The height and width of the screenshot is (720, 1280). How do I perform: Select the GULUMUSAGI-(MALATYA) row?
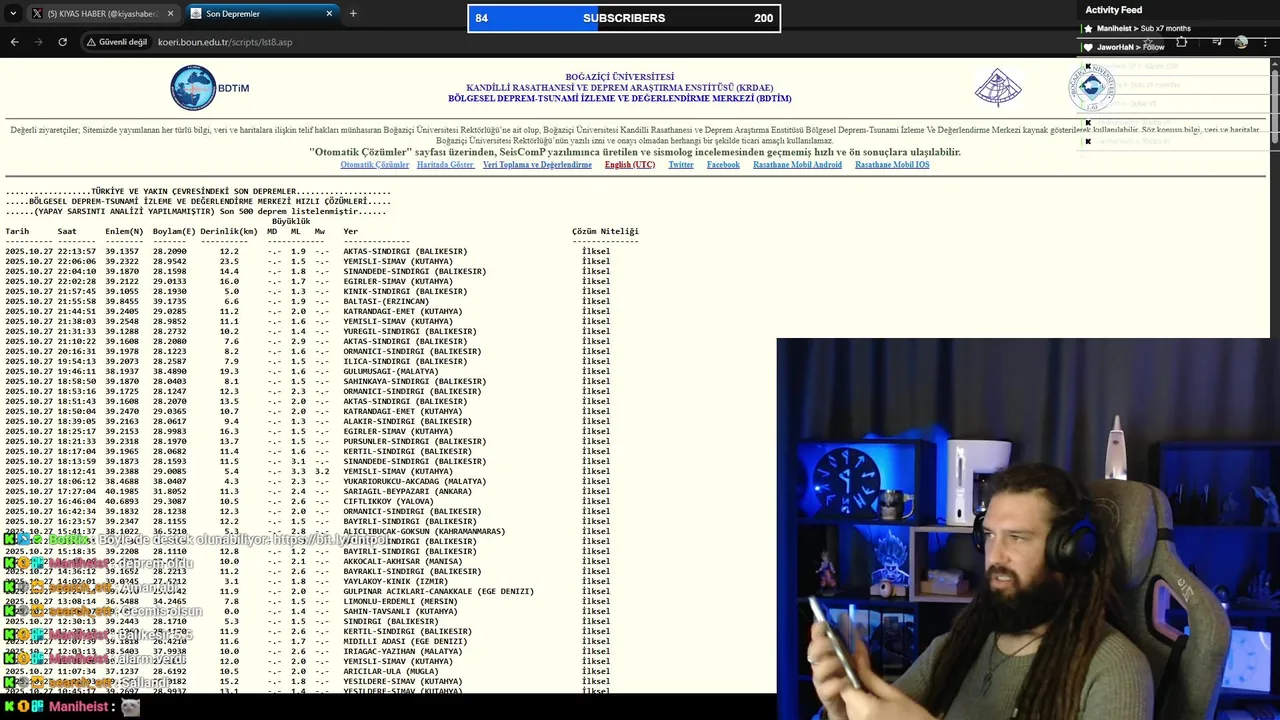tap(307, 371)
